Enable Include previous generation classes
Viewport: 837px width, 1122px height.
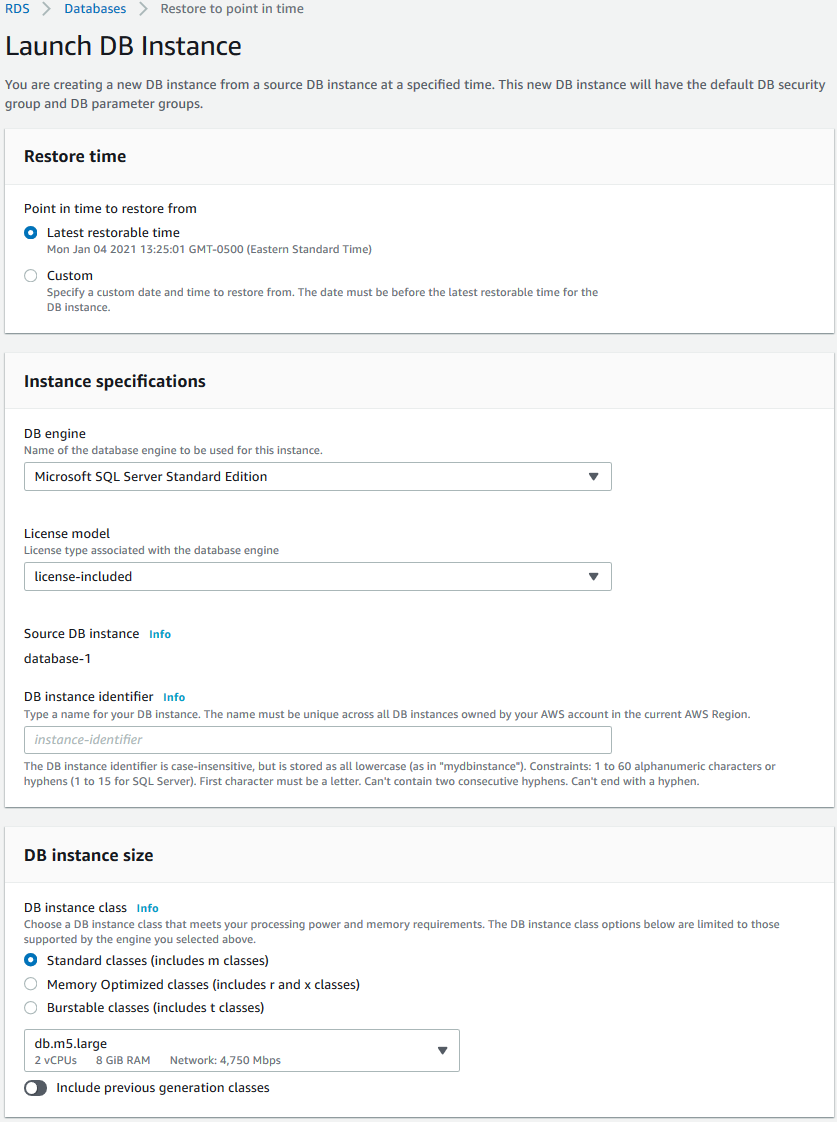tap(35, 1087)
